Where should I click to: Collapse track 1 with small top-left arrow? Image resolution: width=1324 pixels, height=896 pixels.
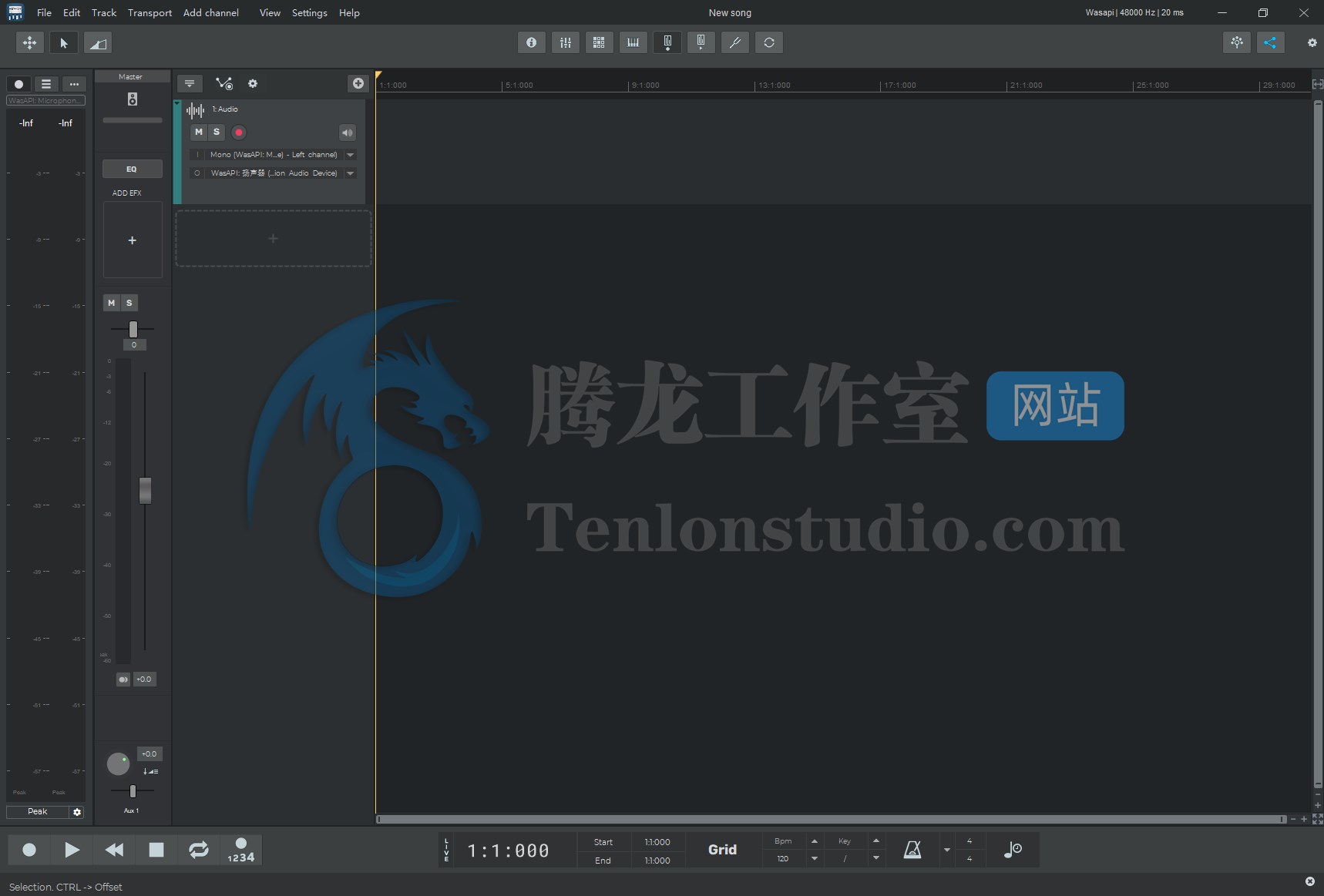tap(177, 102)
